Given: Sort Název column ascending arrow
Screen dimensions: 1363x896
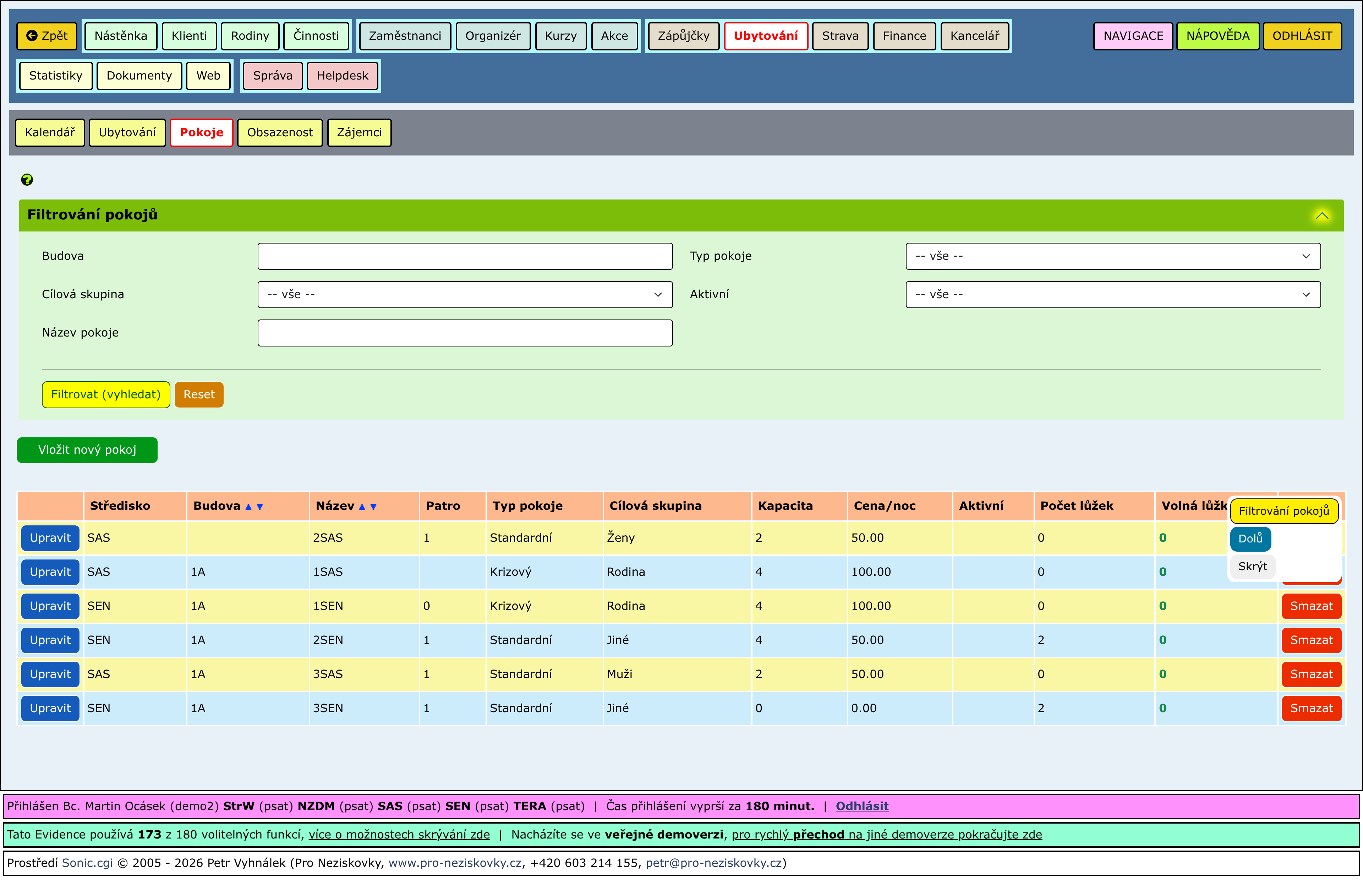Looking at the screenshot, I should point(362,507).
